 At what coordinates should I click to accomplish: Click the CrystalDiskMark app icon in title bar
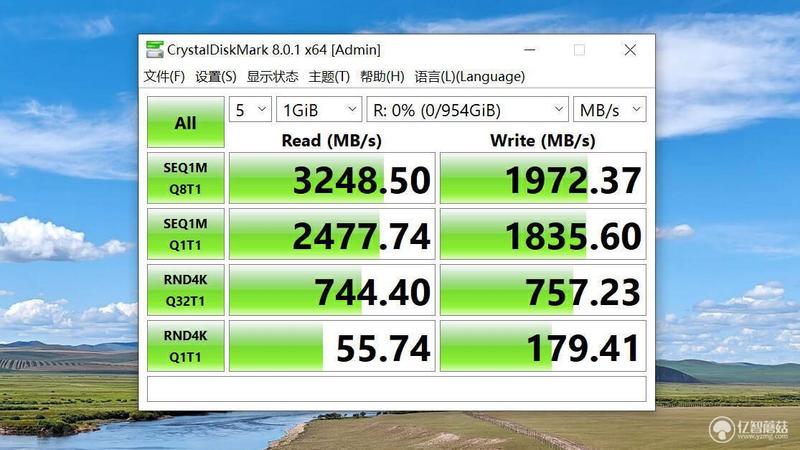coord(154,49)
